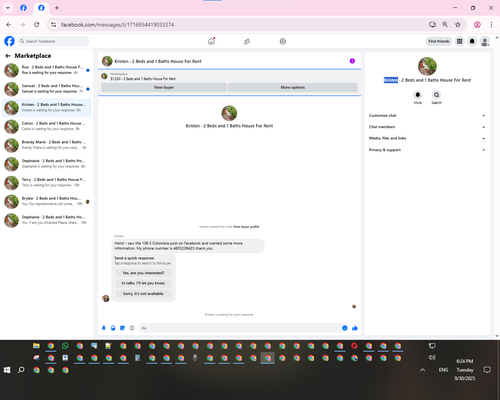Screen dimensions: 500x400
Task: Switch to the first Facebook browser tab
Action: (23, 8)
